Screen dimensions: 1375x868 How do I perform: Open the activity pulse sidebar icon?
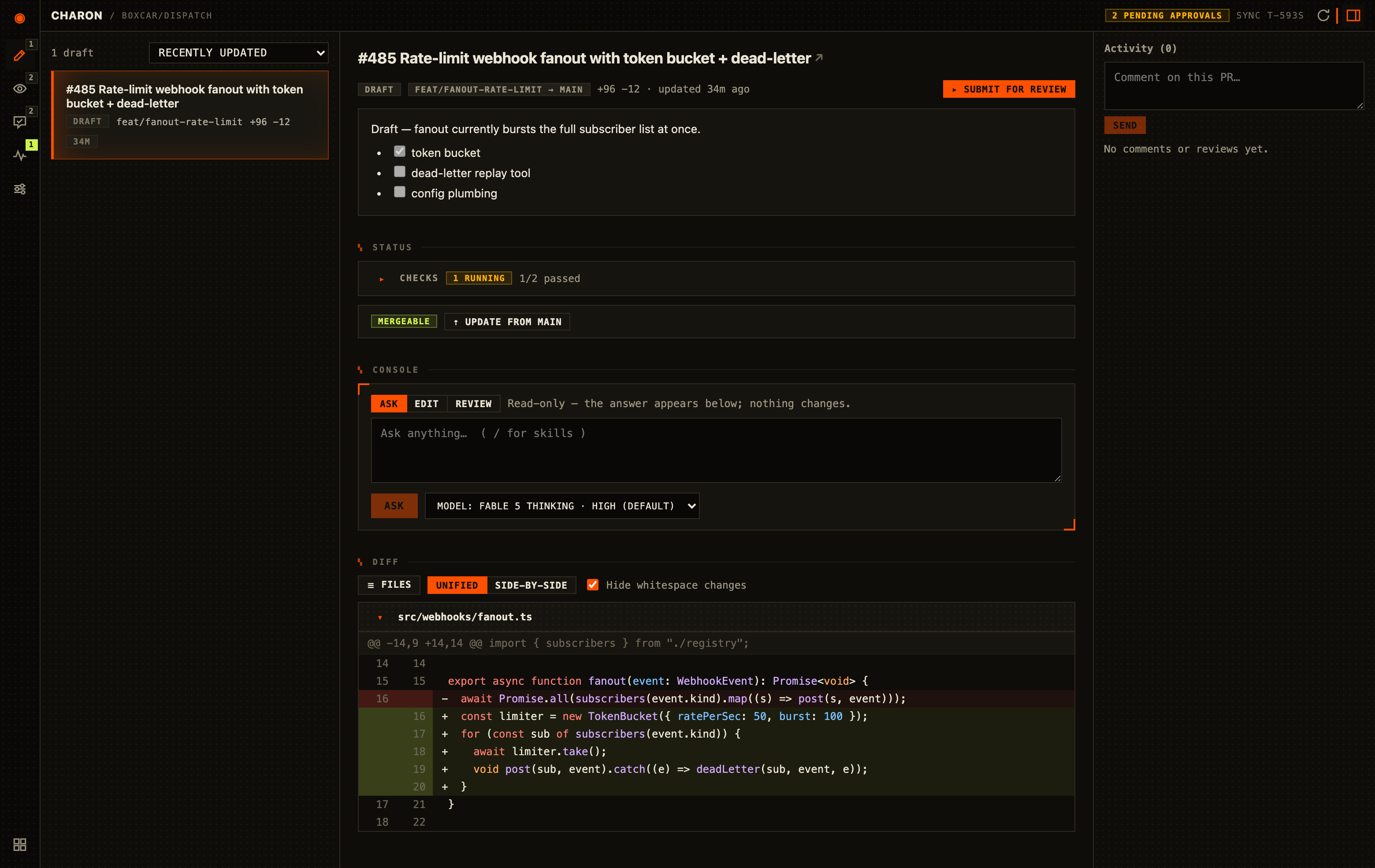(19, 156)
